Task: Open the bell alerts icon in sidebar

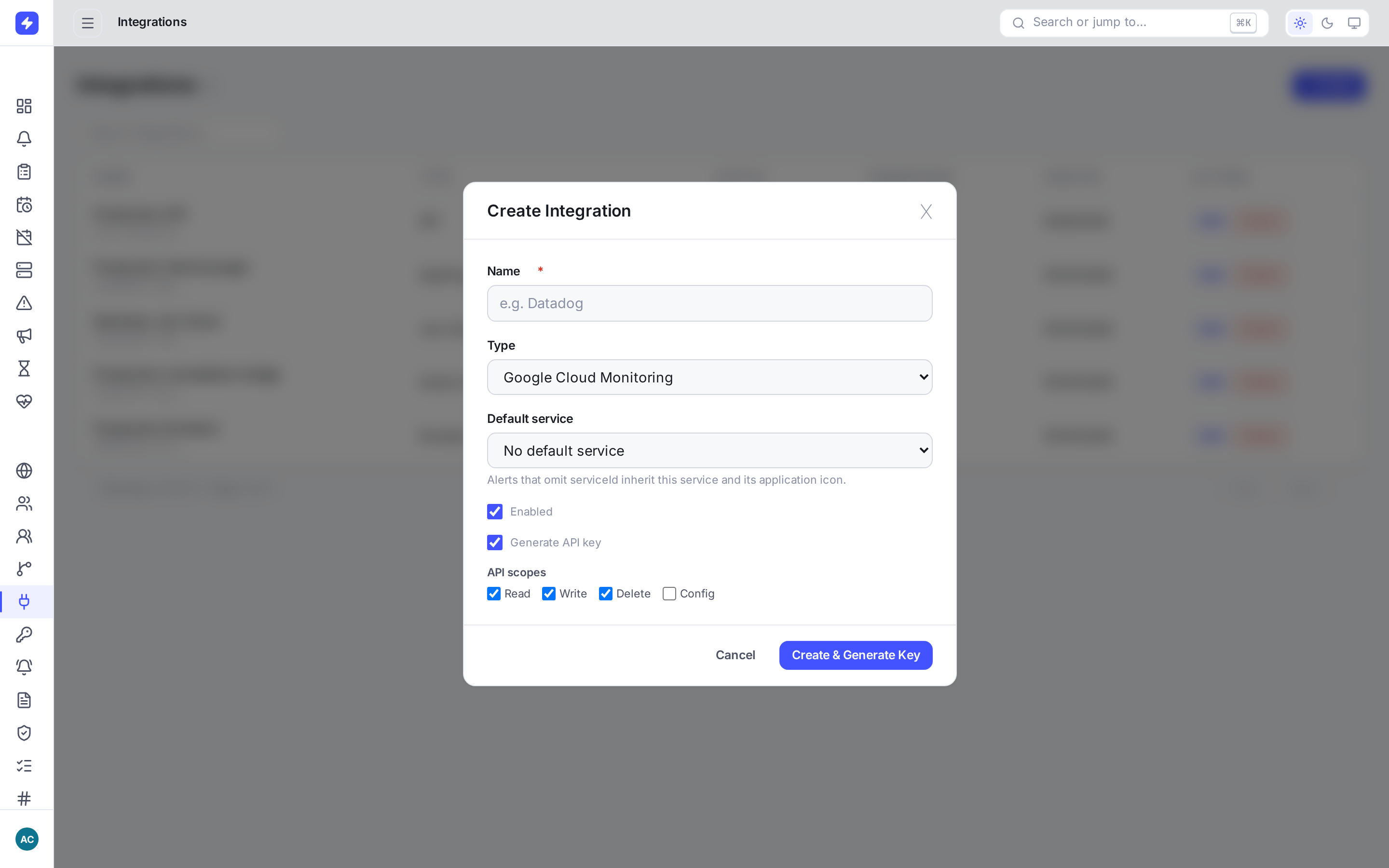Action: [24, 139]
